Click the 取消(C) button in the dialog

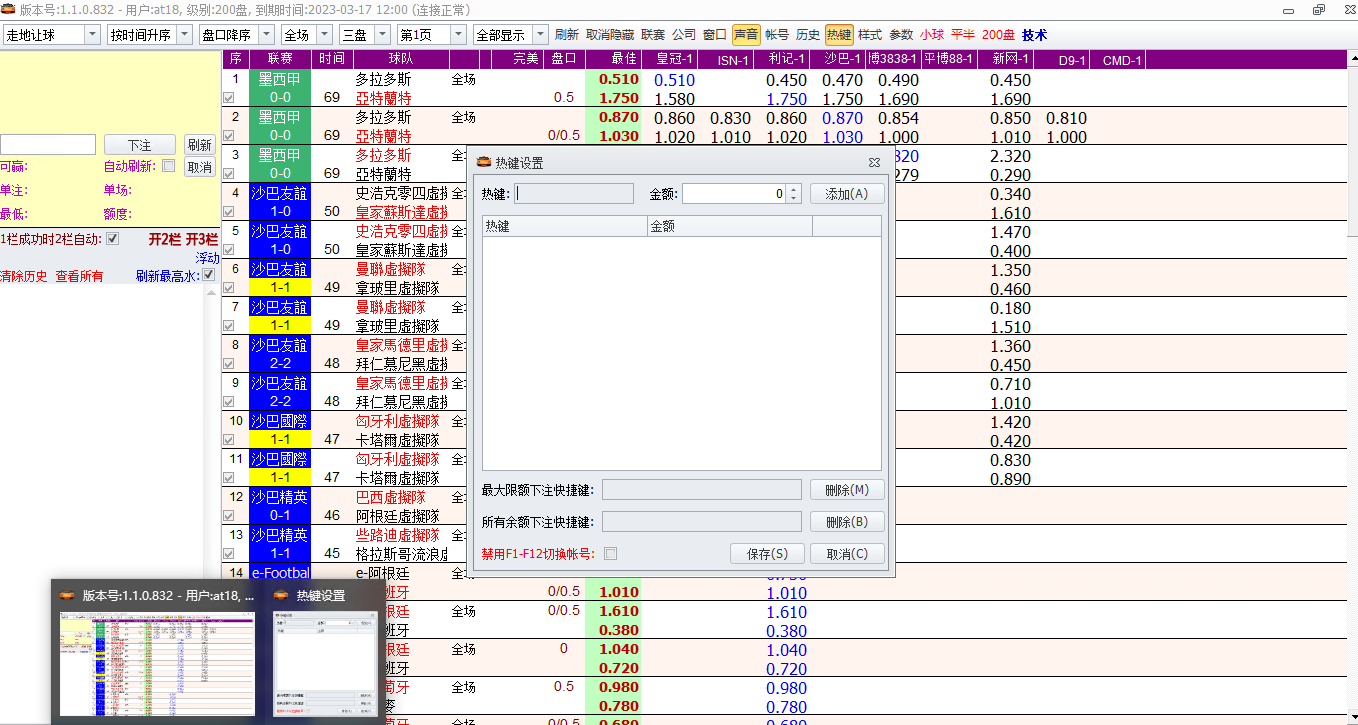tap(847, 554)
